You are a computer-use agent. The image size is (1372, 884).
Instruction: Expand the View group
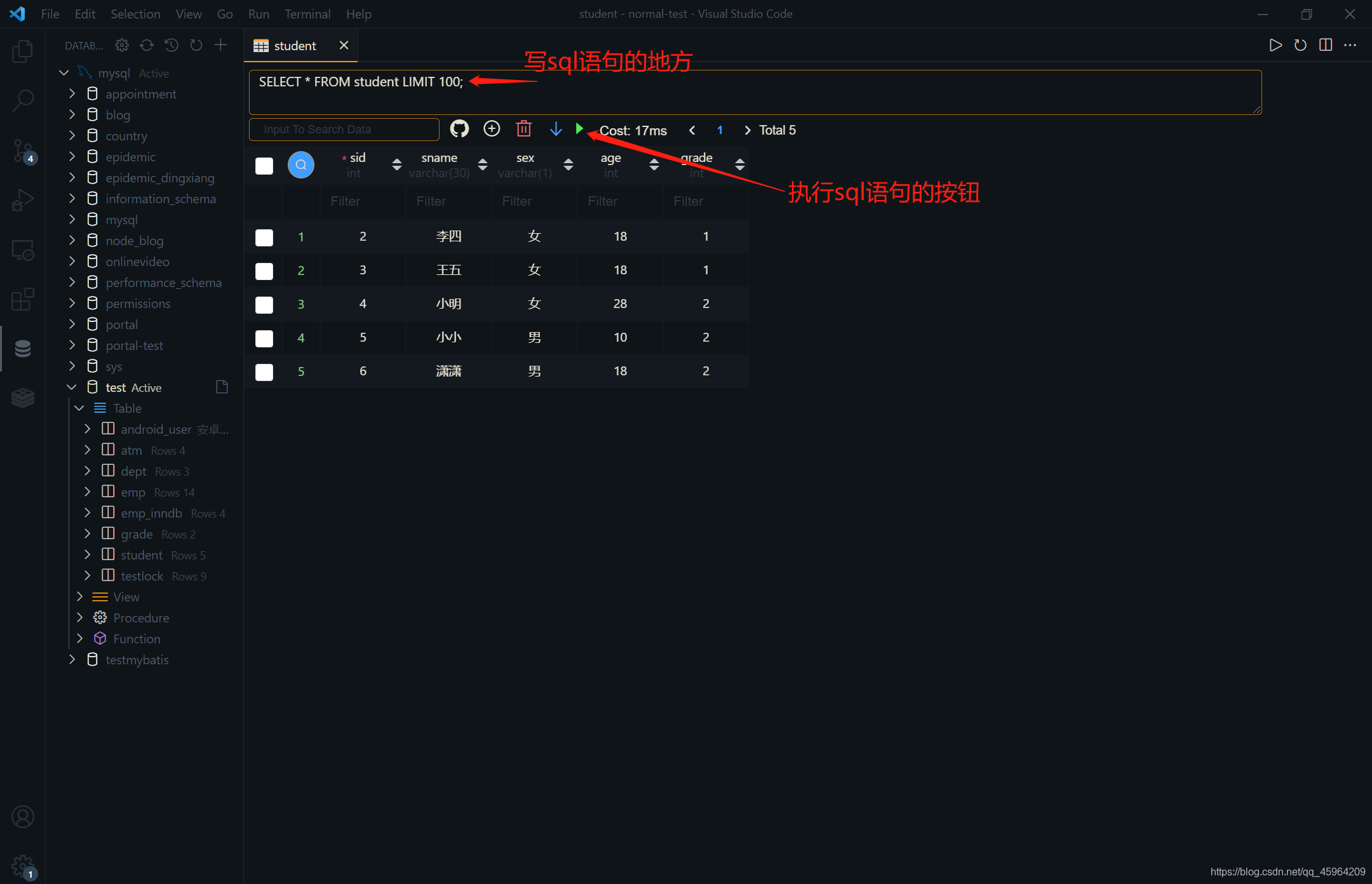tap(79, 597)
